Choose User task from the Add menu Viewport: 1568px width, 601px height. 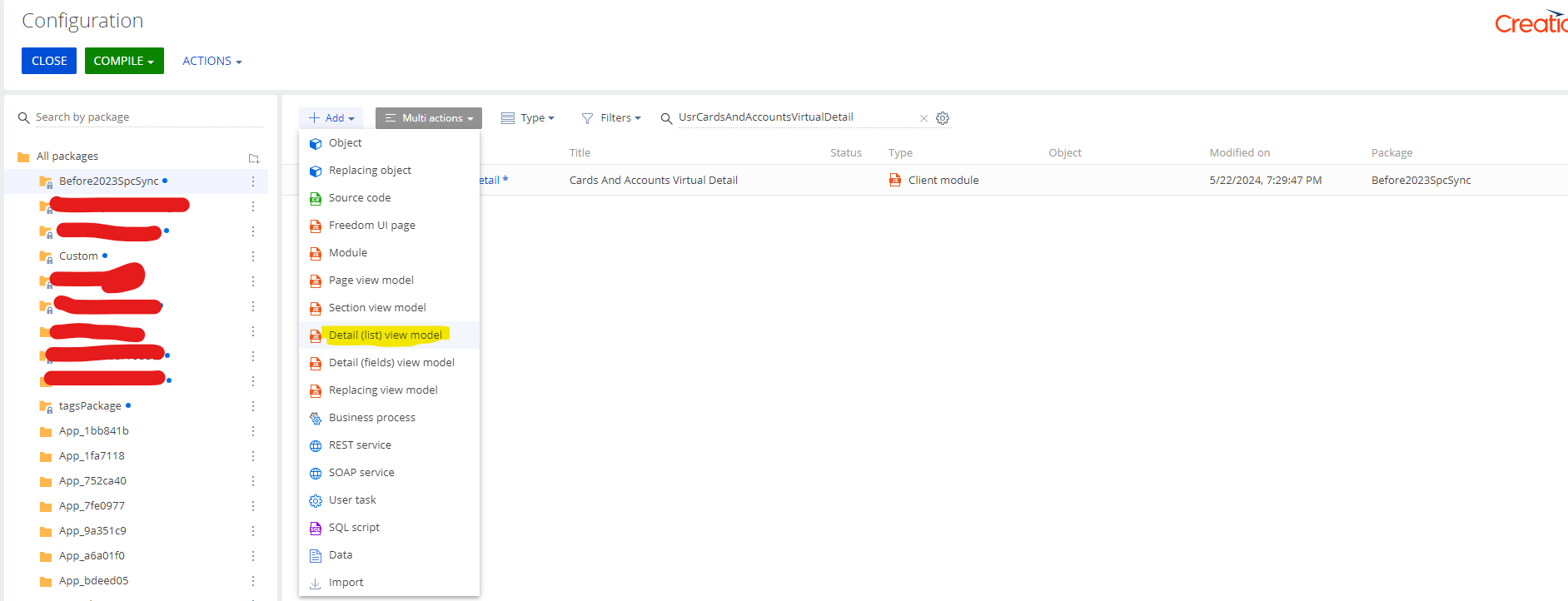[389, 500]
